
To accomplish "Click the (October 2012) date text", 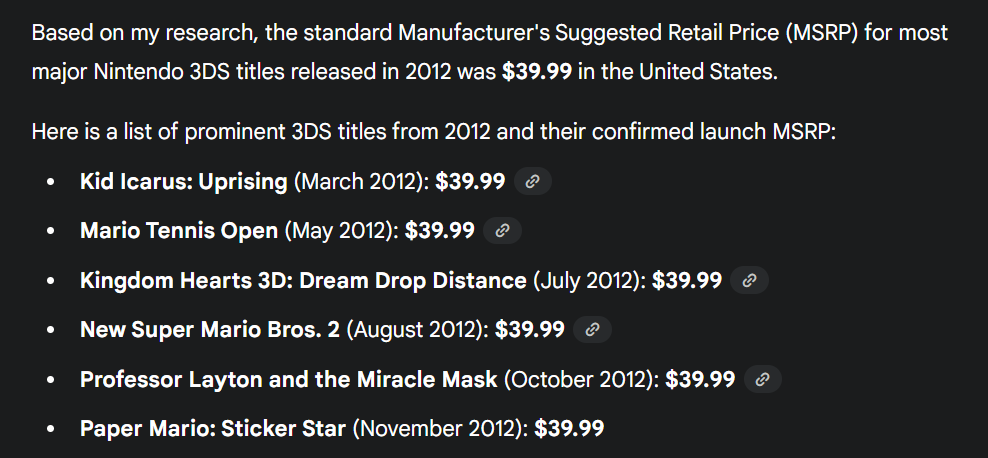I will coord(581,379).
